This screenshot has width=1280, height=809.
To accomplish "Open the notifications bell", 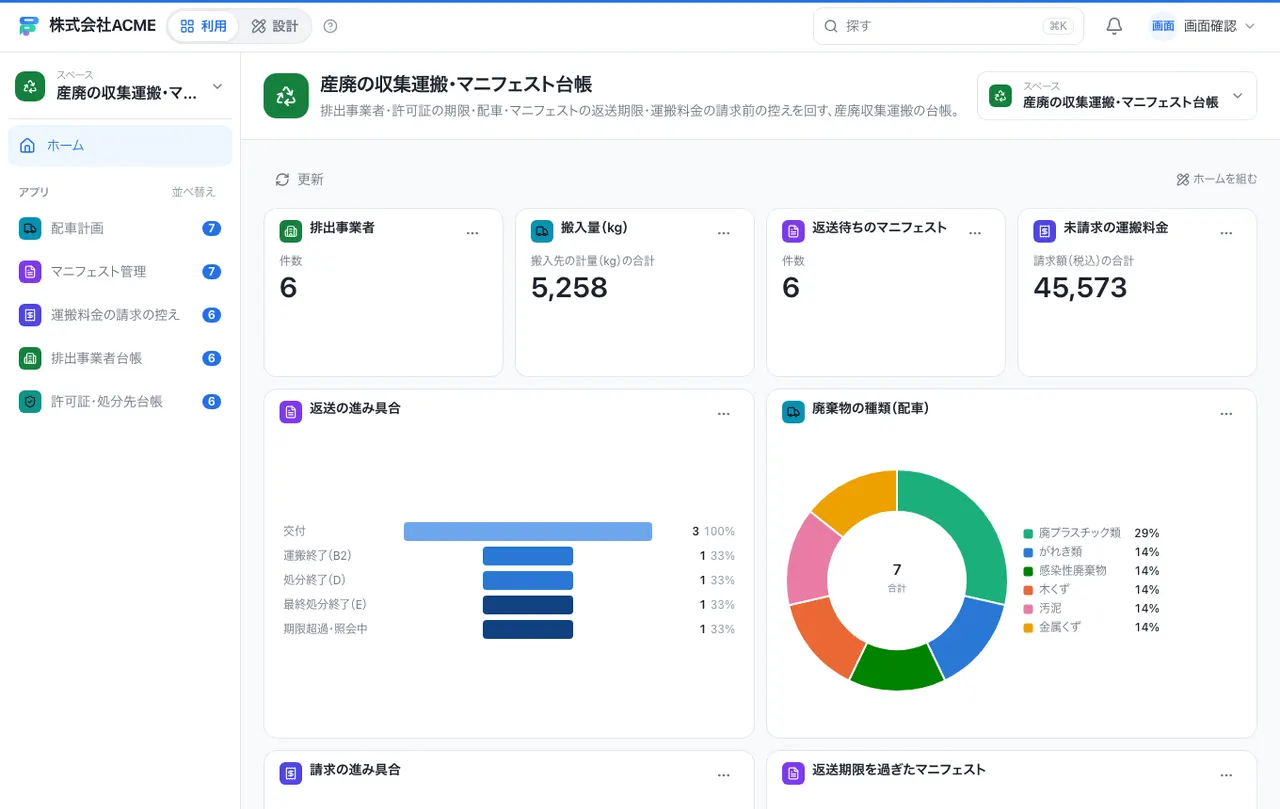I will 1114,26.
